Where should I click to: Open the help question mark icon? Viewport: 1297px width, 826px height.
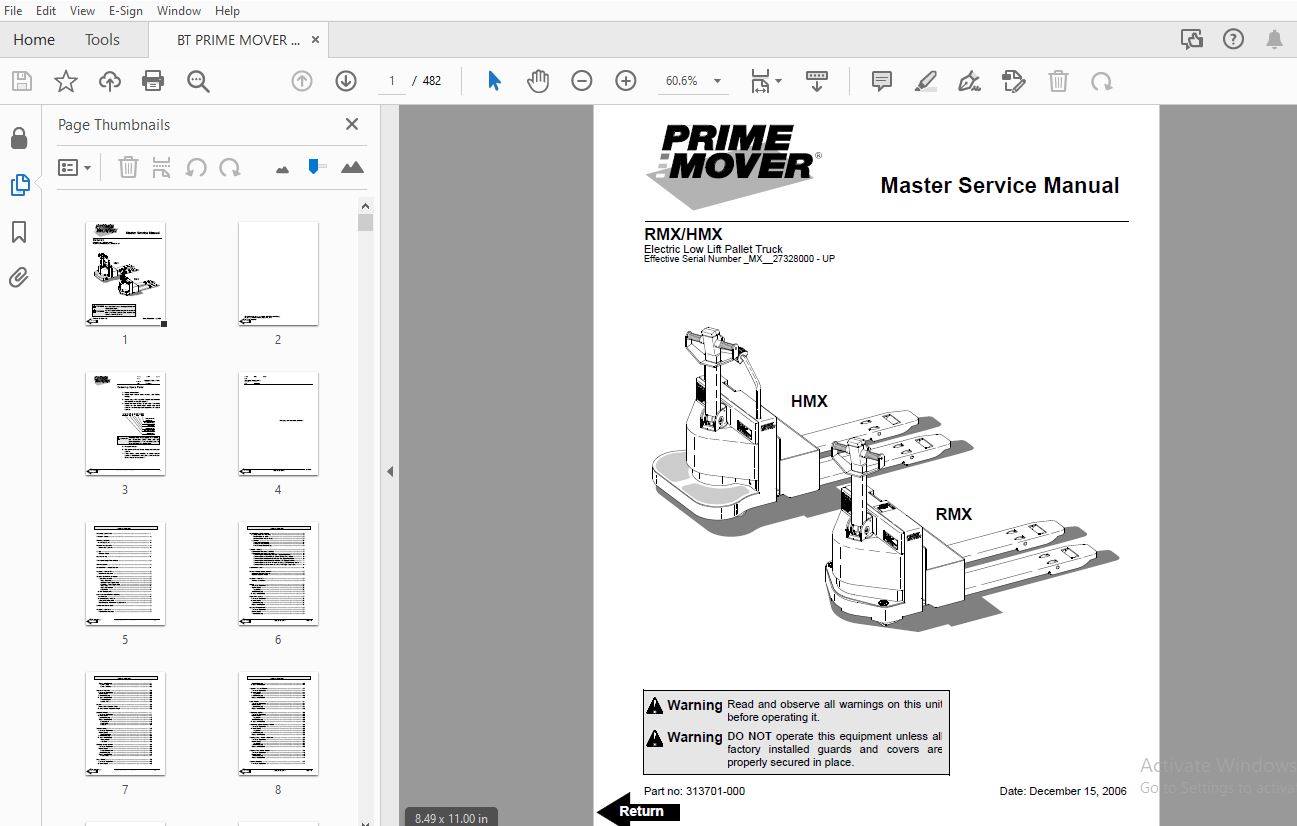pos(1233,40)
